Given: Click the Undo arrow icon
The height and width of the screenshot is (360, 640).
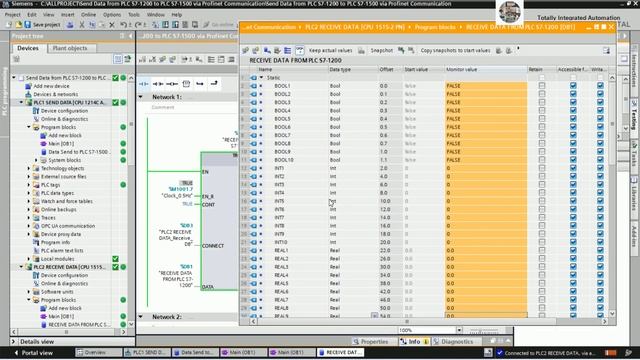Looking at the screenshot, I should [x=123, y=25].
